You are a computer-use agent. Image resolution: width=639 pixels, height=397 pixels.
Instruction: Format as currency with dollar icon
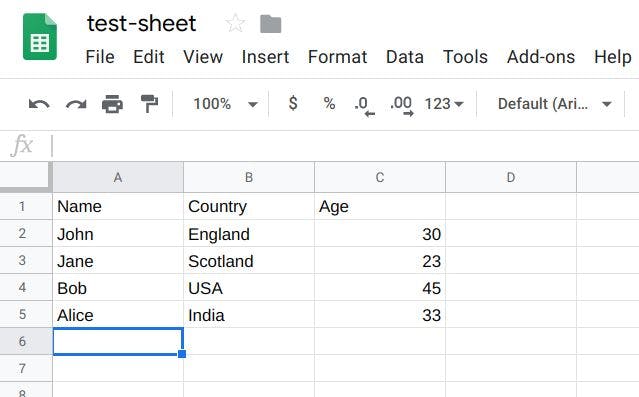[293, 104]
